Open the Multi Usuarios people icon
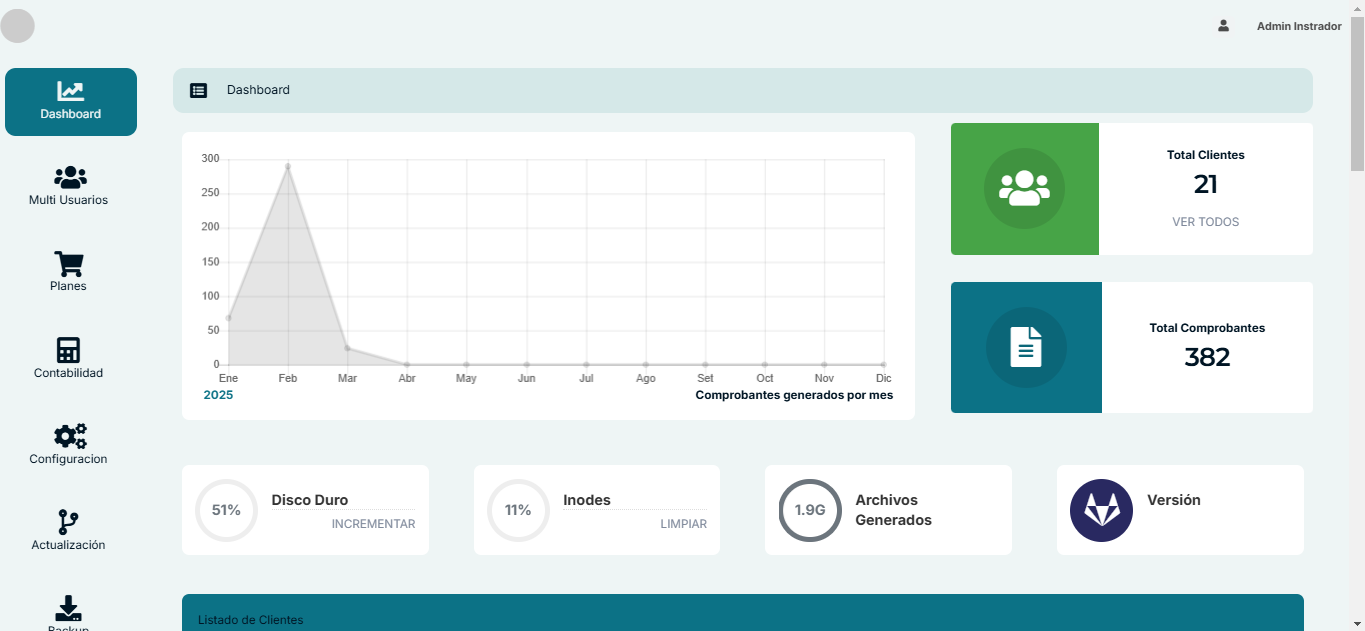Screen dimensions: 1365x631 tap(70, 178)
